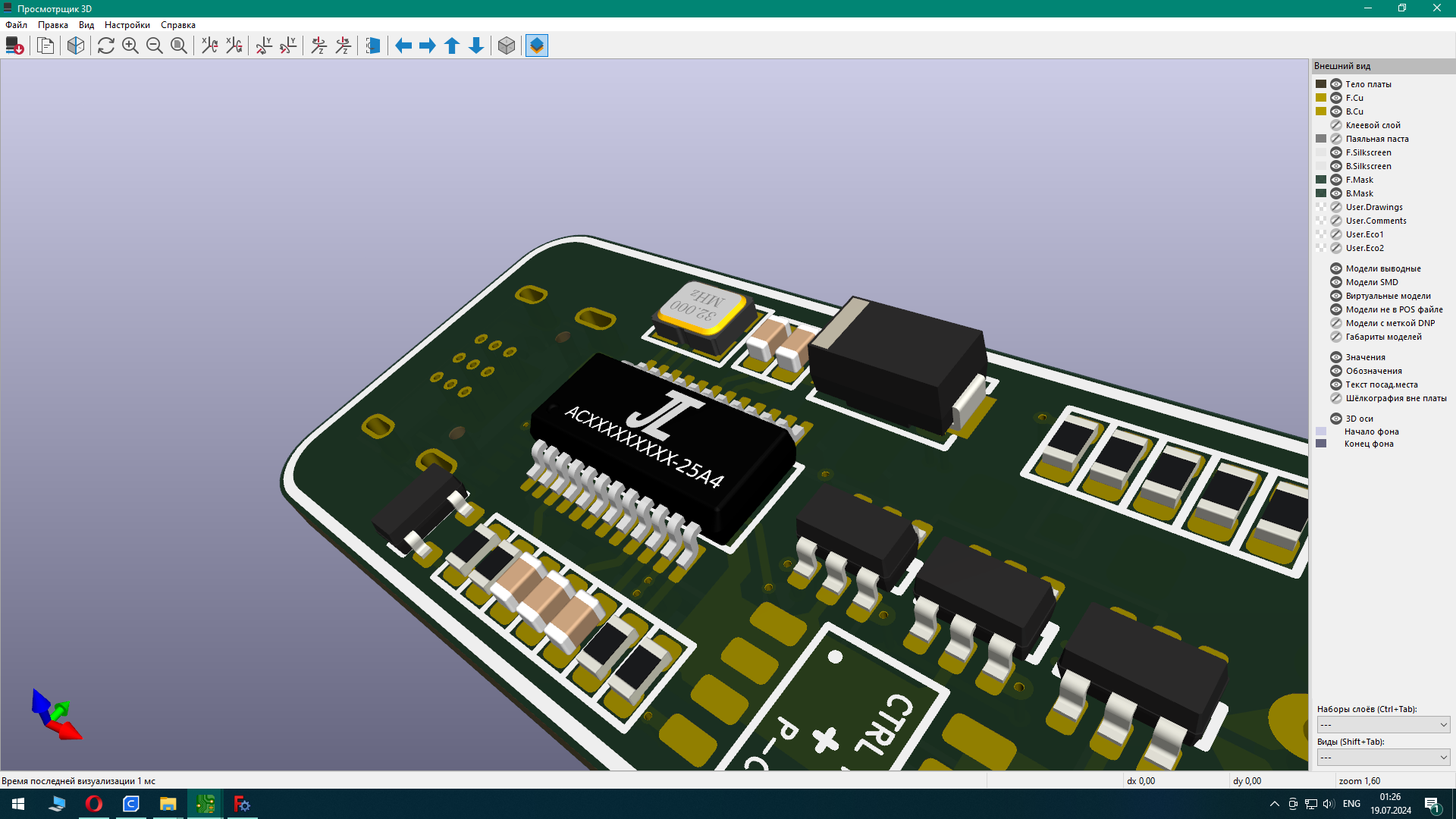Screen dimensions: 1456x819
Task: Open Windows Start menu
Action: pyautogui.click(x=18, y=804)
